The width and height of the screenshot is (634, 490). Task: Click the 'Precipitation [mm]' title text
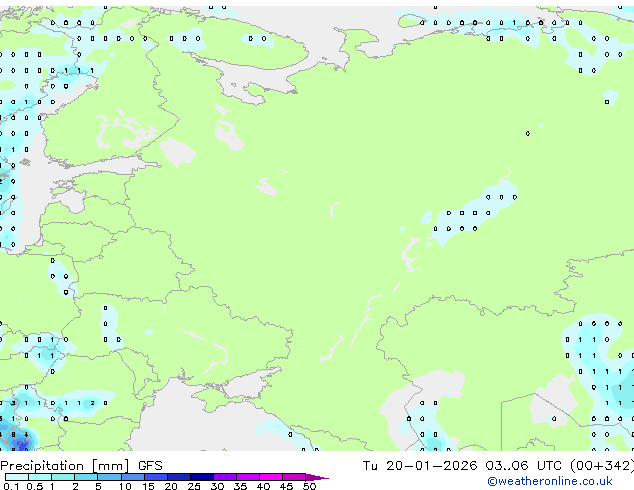[x=65, y=466]
